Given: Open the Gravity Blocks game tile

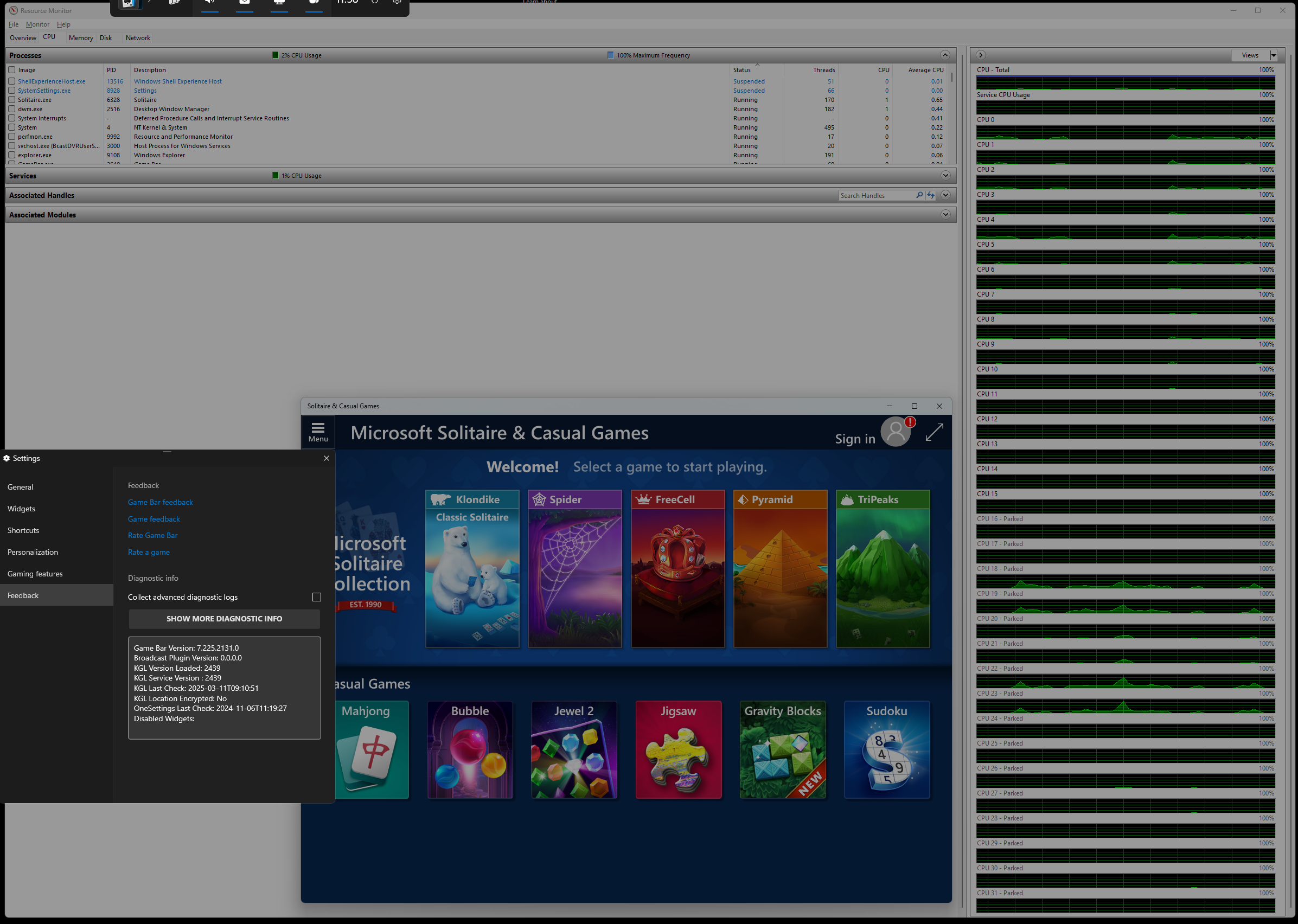Looking at the screenshot, I should 783,749.
